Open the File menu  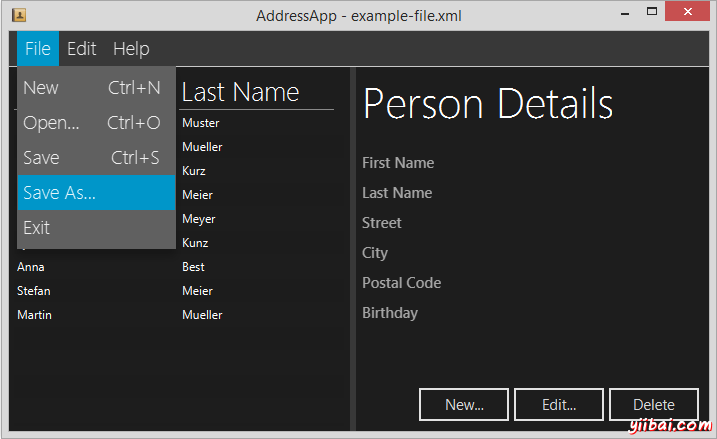pyautogui.click(x=38, y=49)
